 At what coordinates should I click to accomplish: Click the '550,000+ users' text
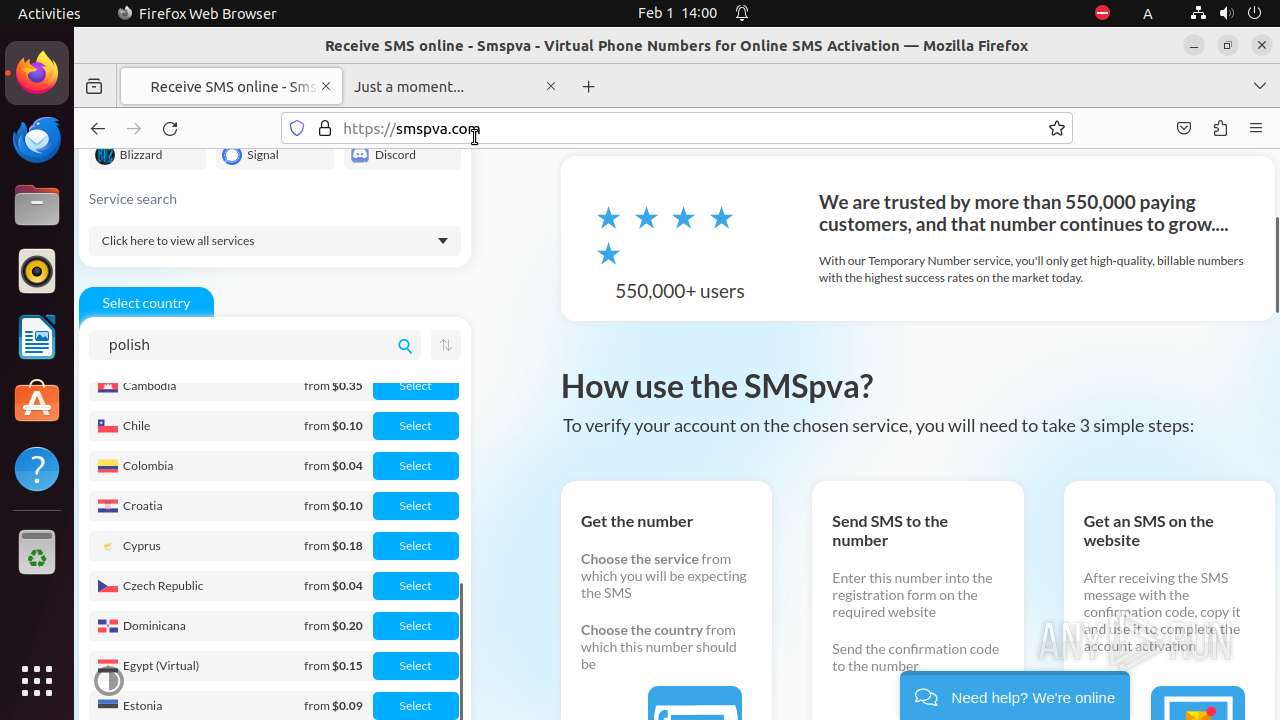coord(680,291)
